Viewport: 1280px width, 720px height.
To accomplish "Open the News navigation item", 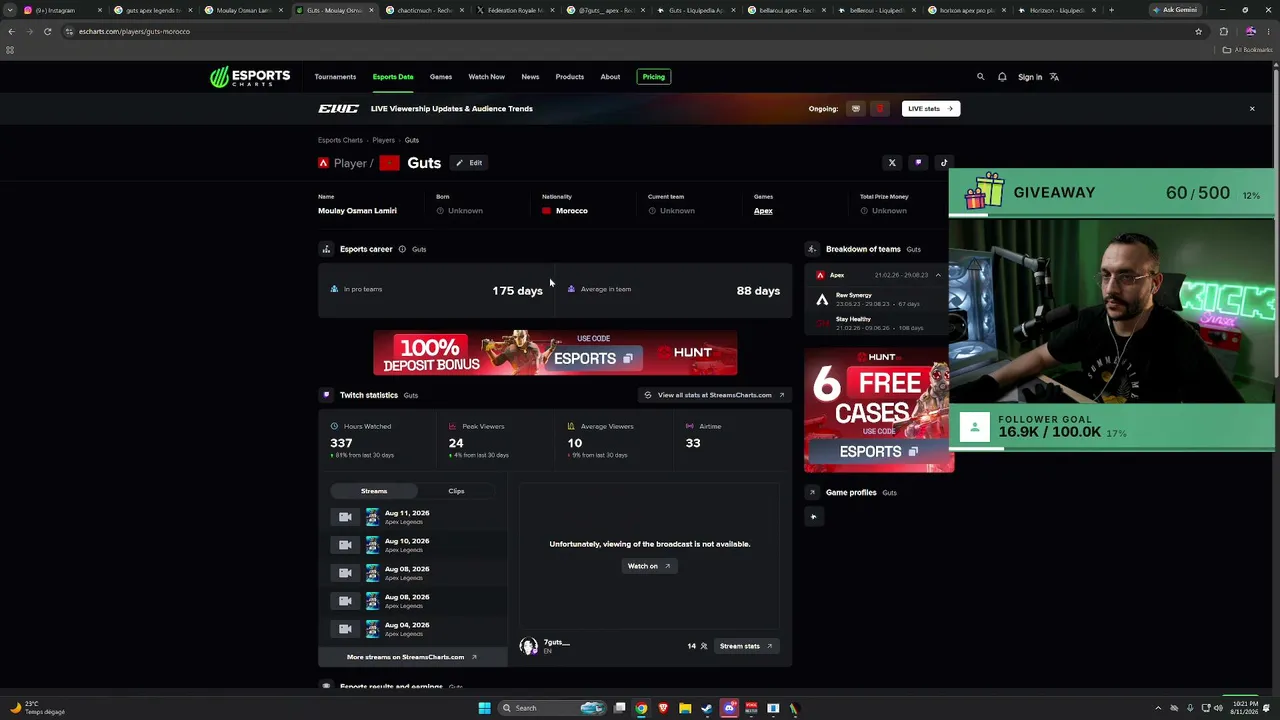I will 530,77.
